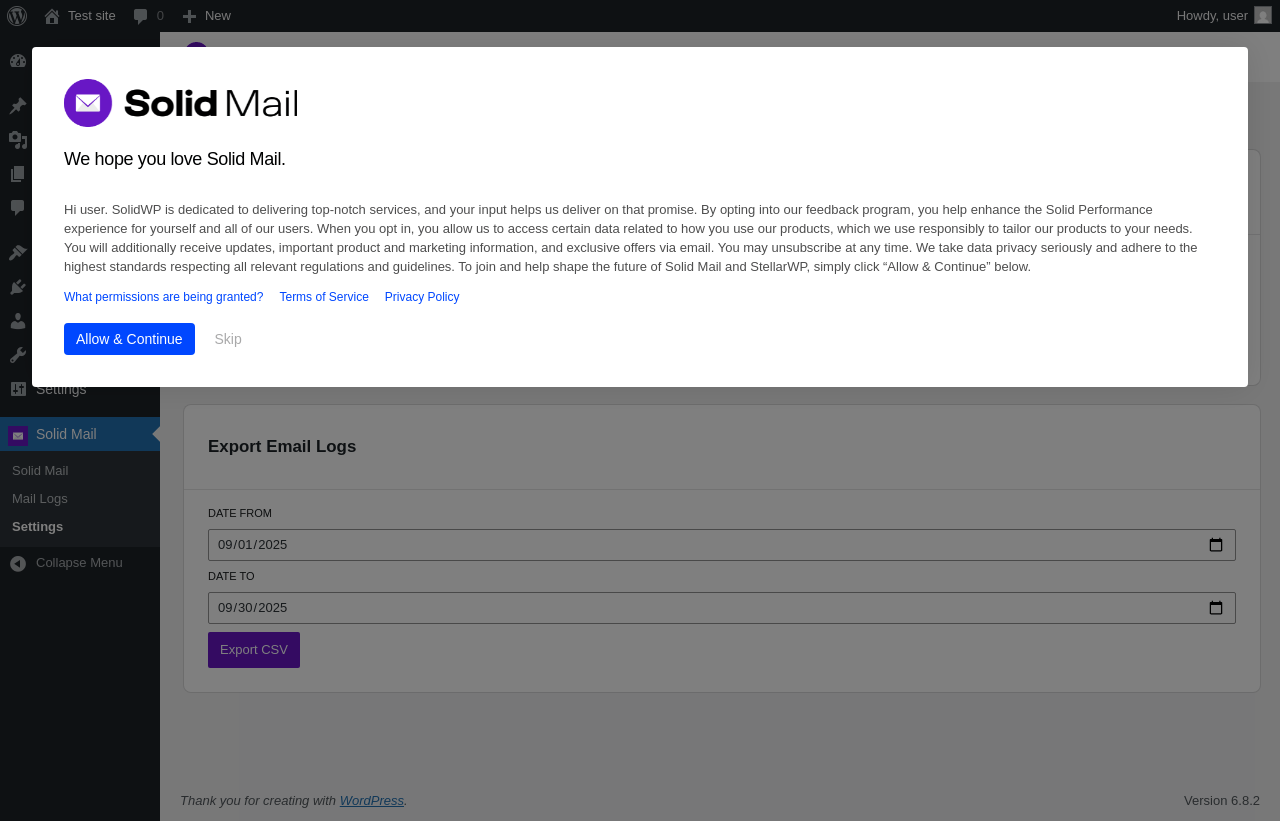The height and width of the screenshot is (821, 1280).
Task: Select the Solid Mail top-level sidebar menu
Action: [x=80, y=434]
